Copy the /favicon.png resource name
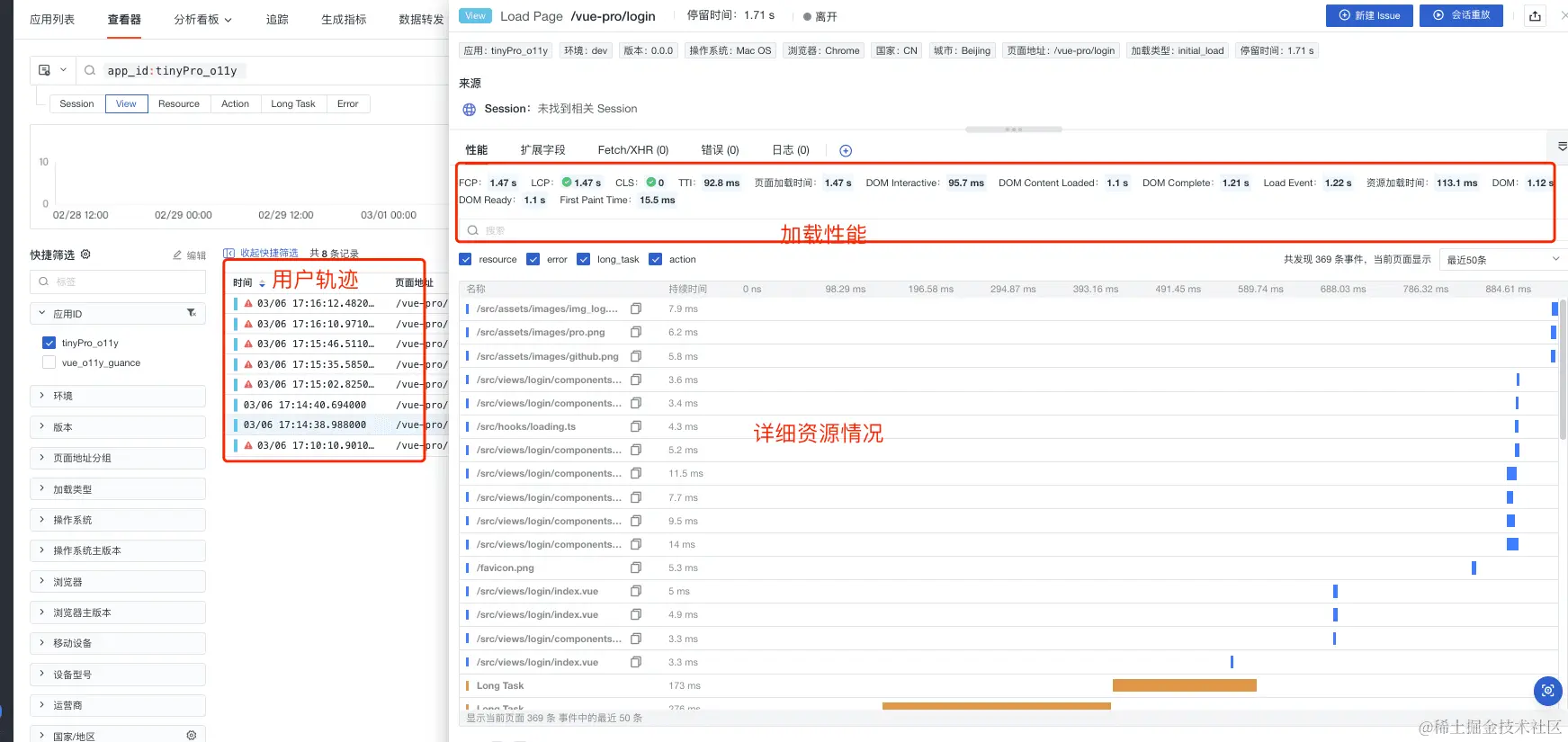 pos(636,568)
